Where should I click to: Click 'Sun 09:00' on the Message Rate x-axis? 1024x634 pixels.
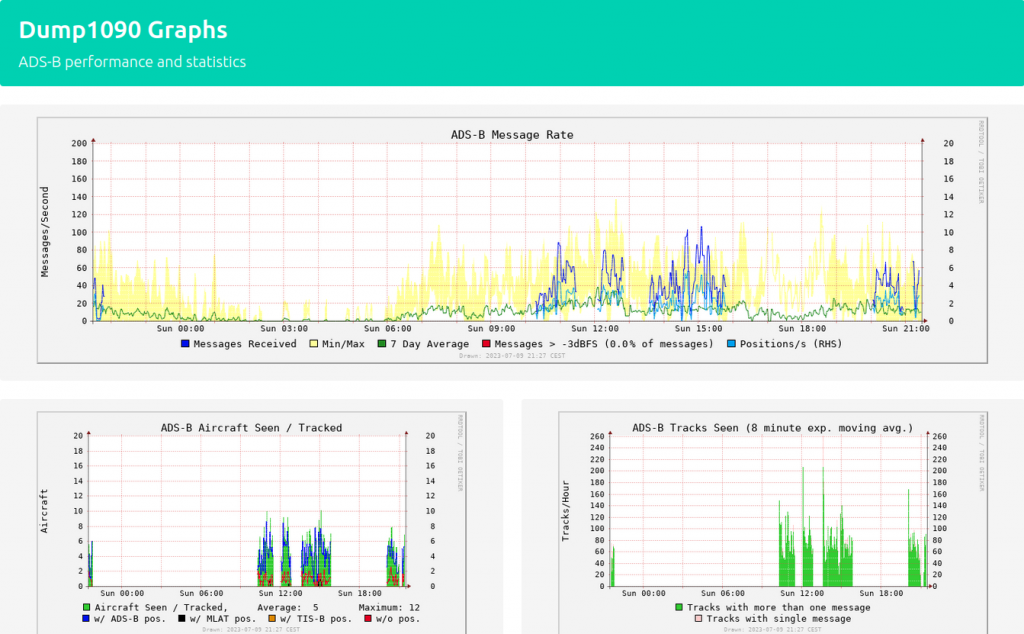tap(491, 328)
